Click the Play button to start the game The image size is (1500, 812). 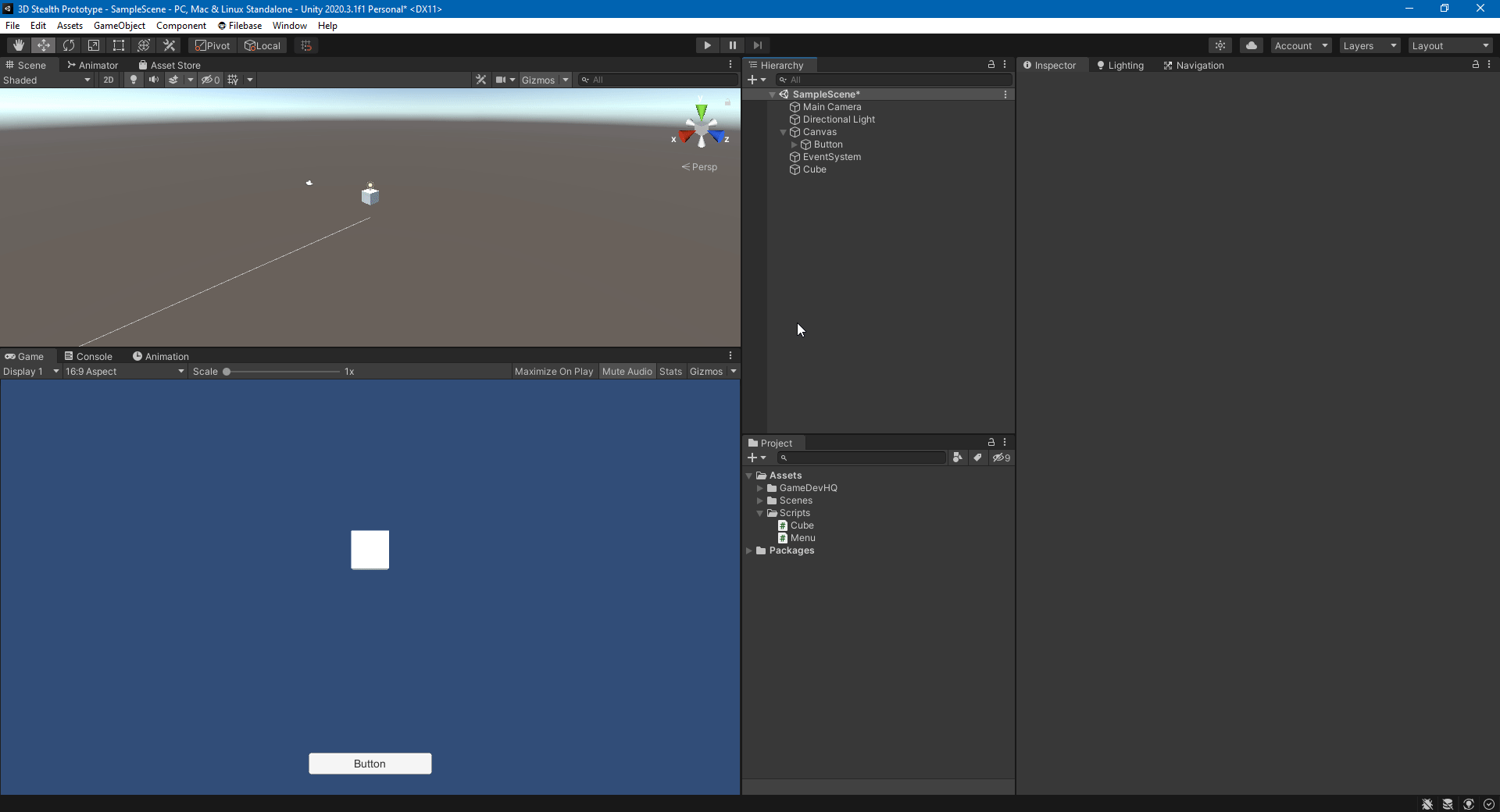(x=707, y=45)
